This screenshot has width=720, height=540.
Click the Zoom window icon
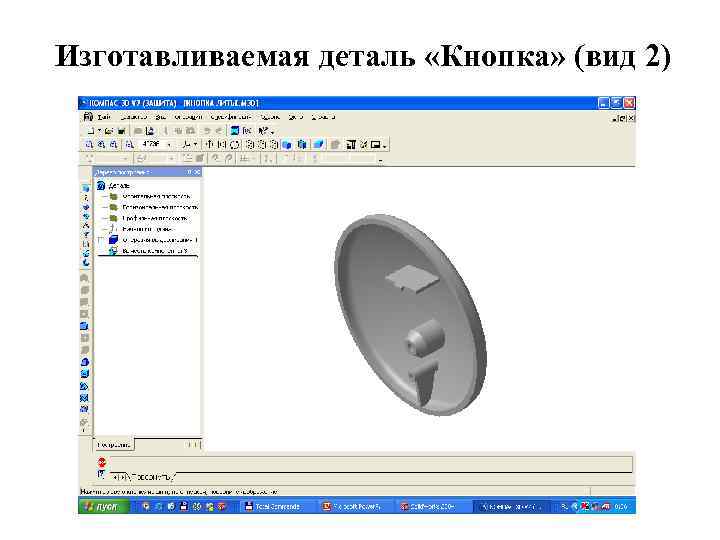pos(89,145)
